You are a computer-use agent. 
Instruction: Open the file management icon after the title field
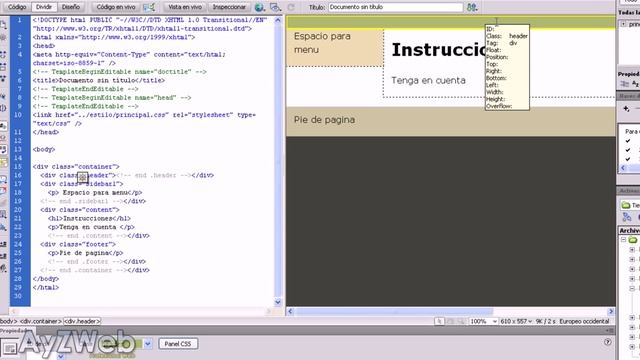(472, 7)
